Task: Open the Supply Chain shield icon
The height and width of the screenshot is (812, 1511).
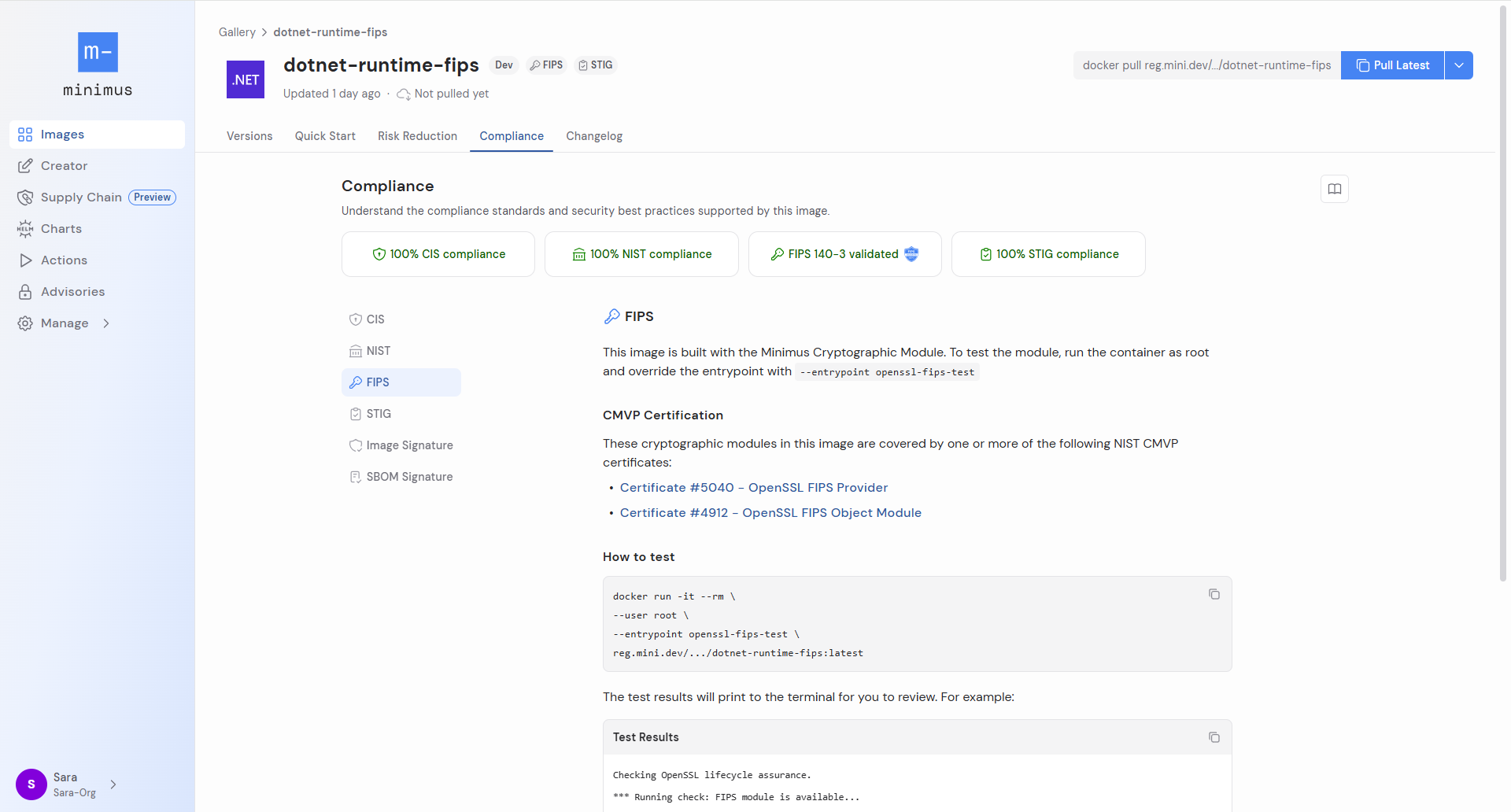Action: [x=25, y=197]
